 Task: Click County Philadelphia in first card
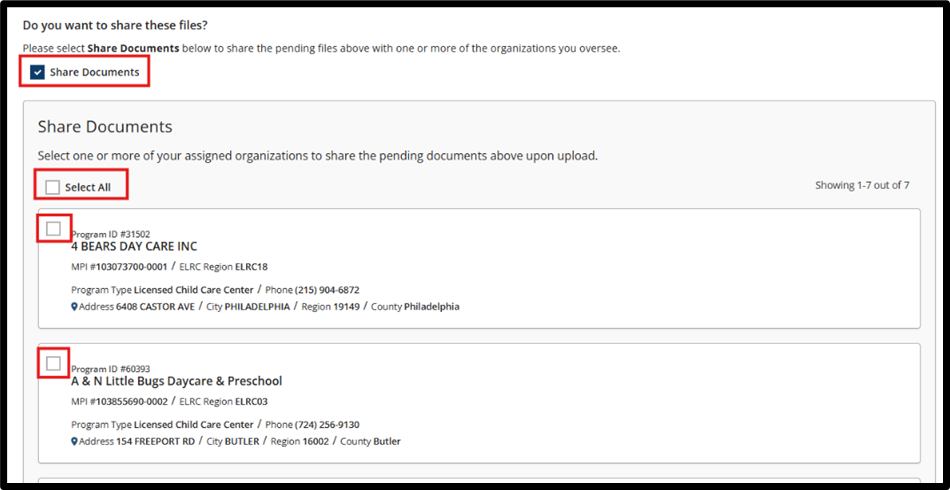(415, 307)
